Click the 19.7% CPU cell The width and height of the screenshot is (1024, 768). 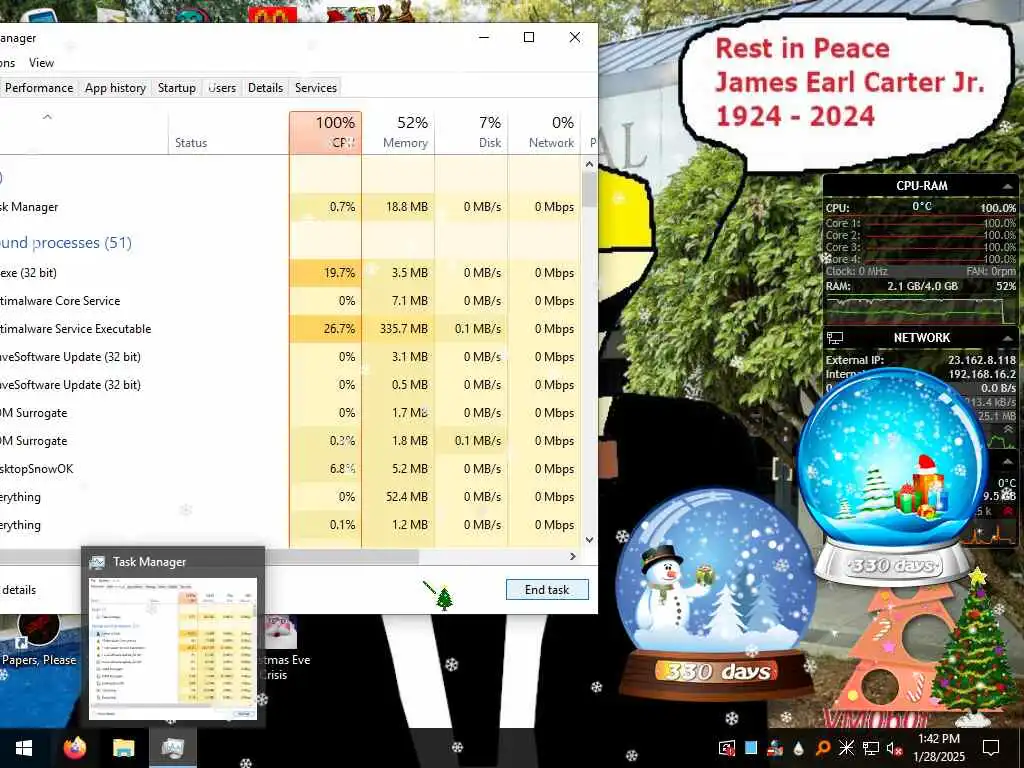[325, 273]
